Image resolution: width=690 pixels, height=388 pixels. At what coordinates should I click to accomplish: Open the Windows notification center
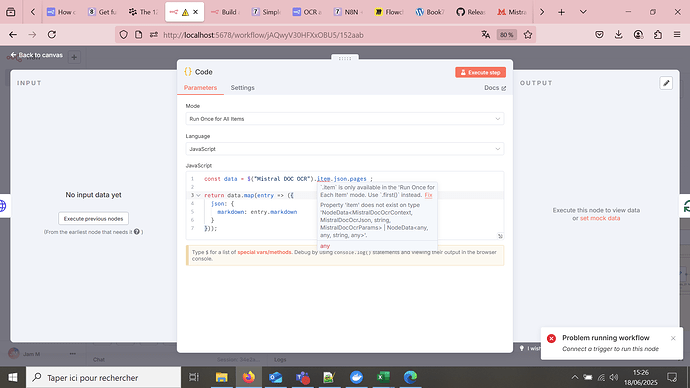(672, 377)
